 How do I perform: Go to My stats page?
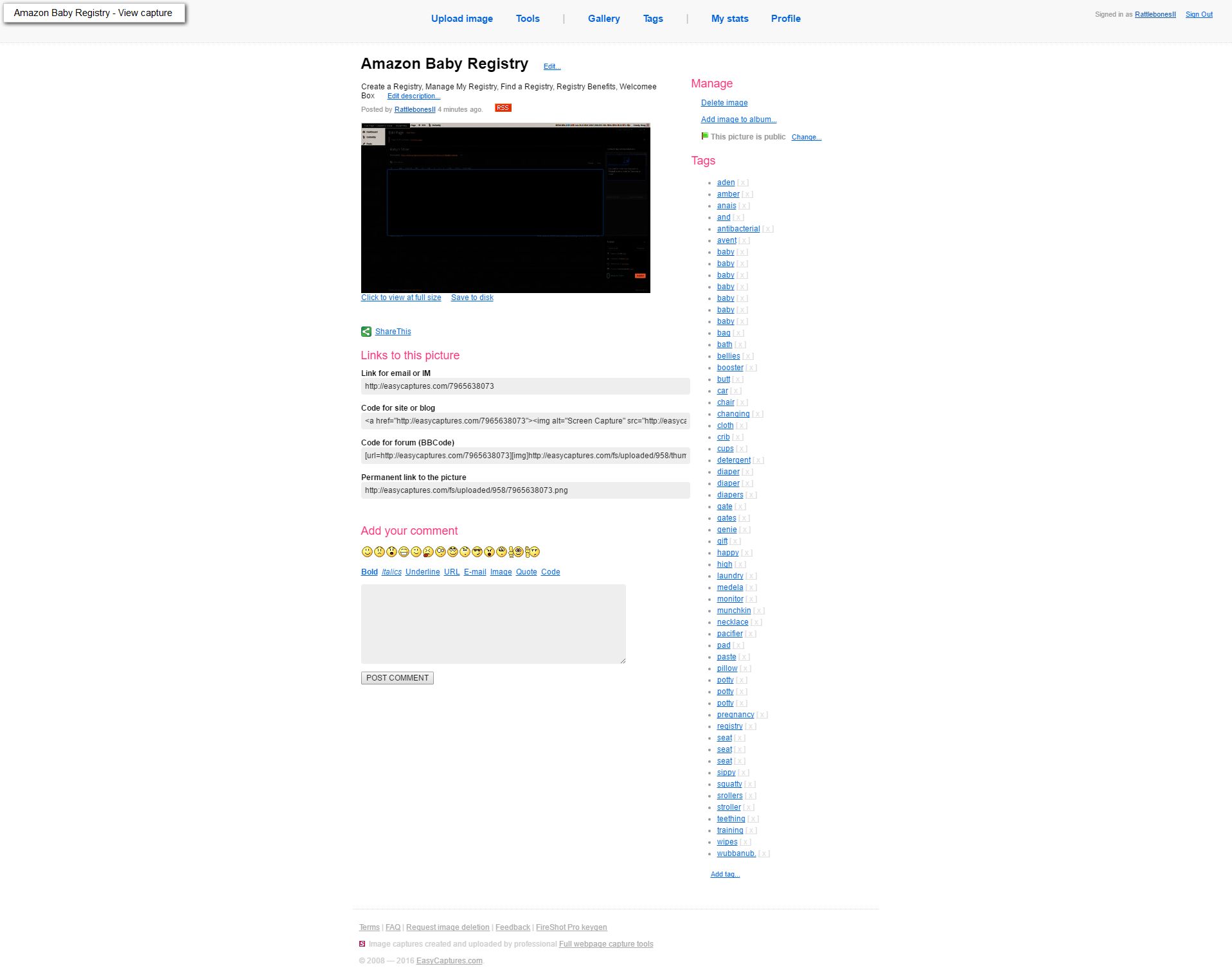tap(729, 19)
